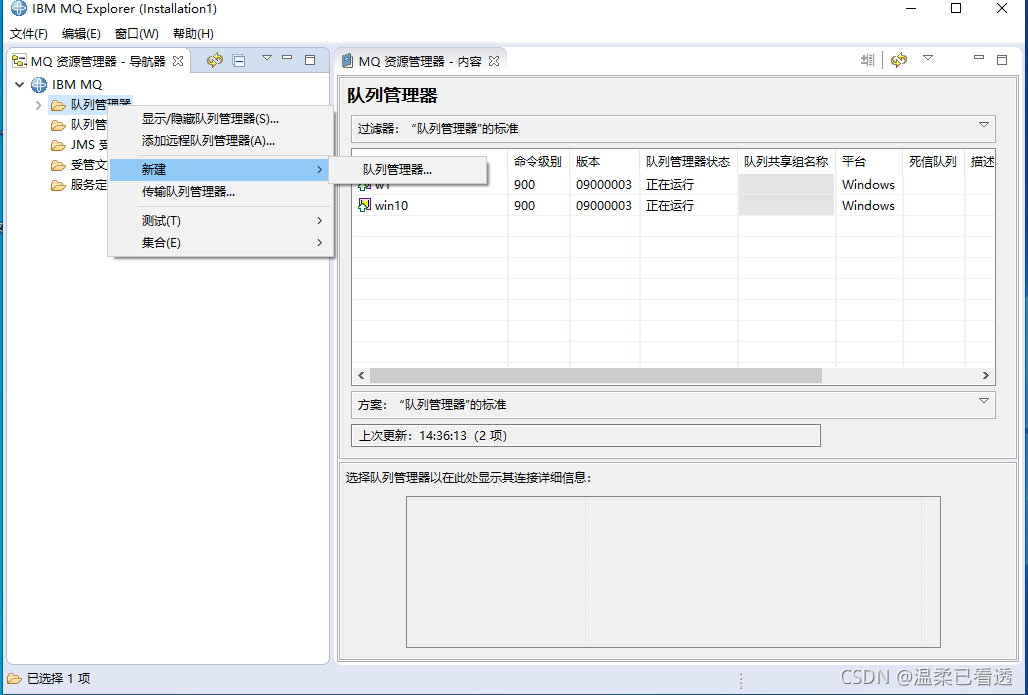Collapse the IBM MQ tree root
Viewport: 1028px width, 695px height.
click(20, 84)
